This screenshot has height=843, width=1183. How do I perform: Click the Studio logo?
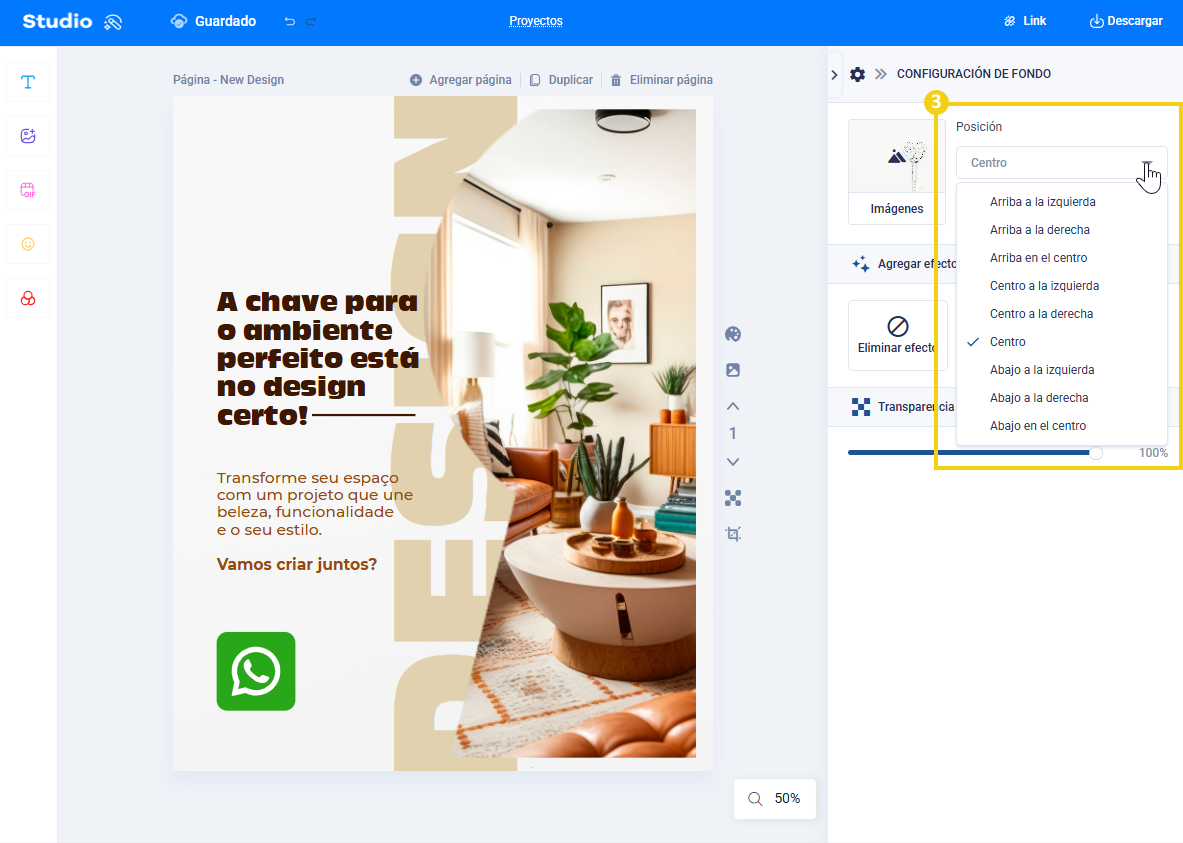point(72,21)
